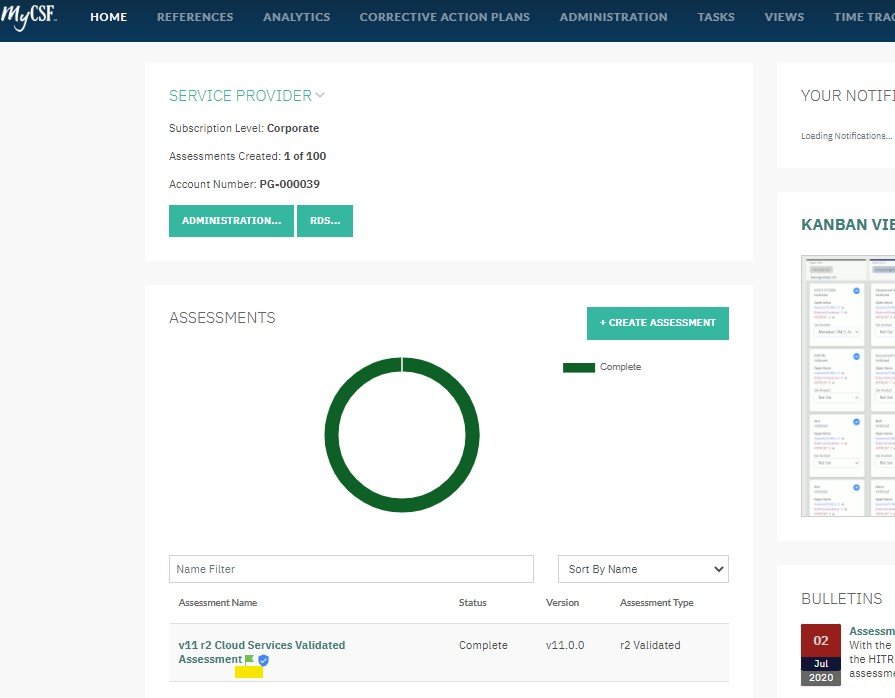The width and height of the screenshot is (895, 698).
Task: Click the blue verified shield badge
Action: pyautogui.click(x=263, y=660)
